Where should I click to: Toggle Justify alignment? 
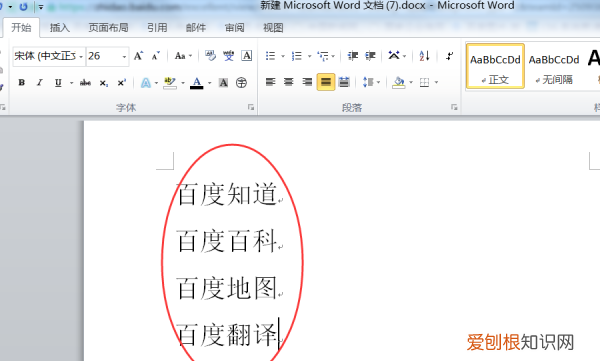coord(326,82)
